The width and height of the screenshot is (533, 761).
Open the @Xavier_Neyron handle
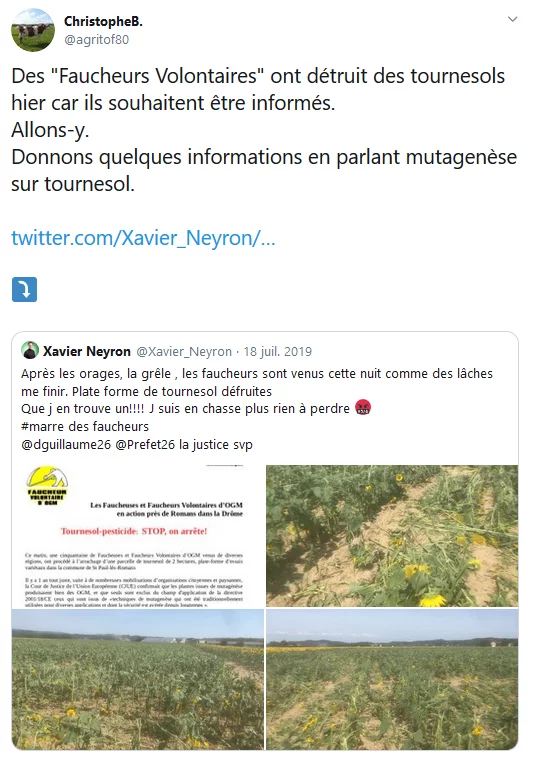point(183,351)
